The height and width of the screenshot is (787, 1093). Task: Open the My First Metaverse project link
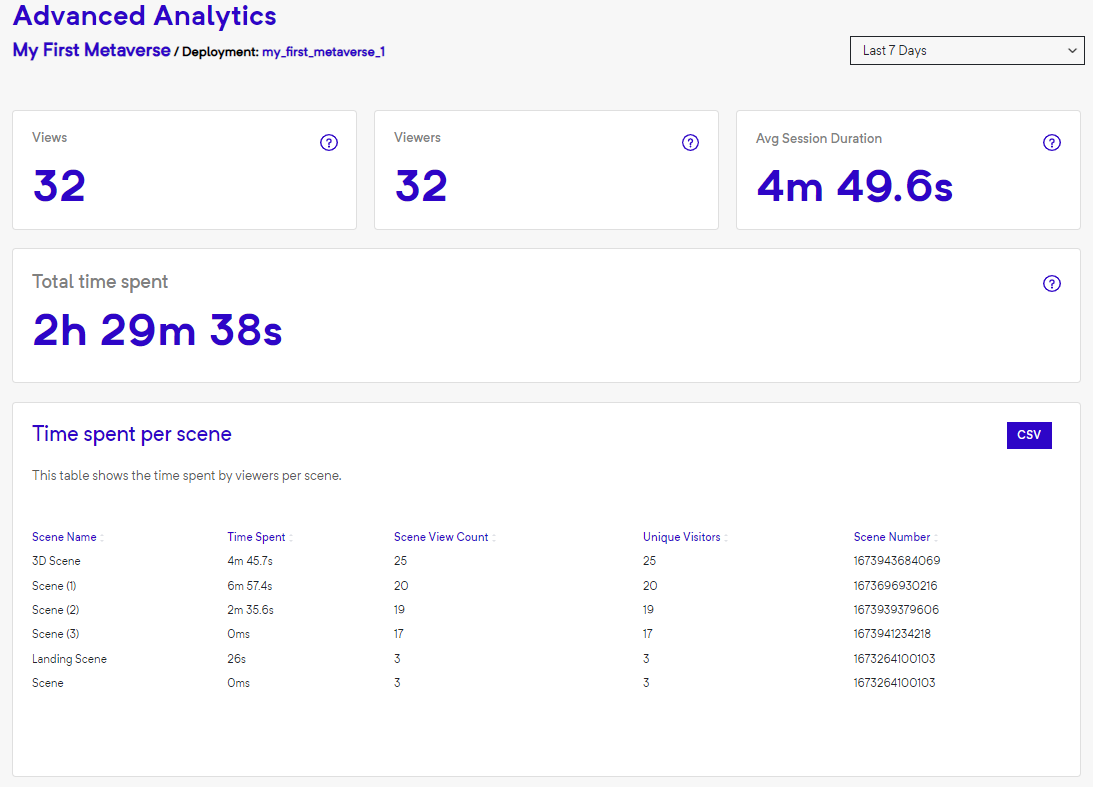pos(91,50)
